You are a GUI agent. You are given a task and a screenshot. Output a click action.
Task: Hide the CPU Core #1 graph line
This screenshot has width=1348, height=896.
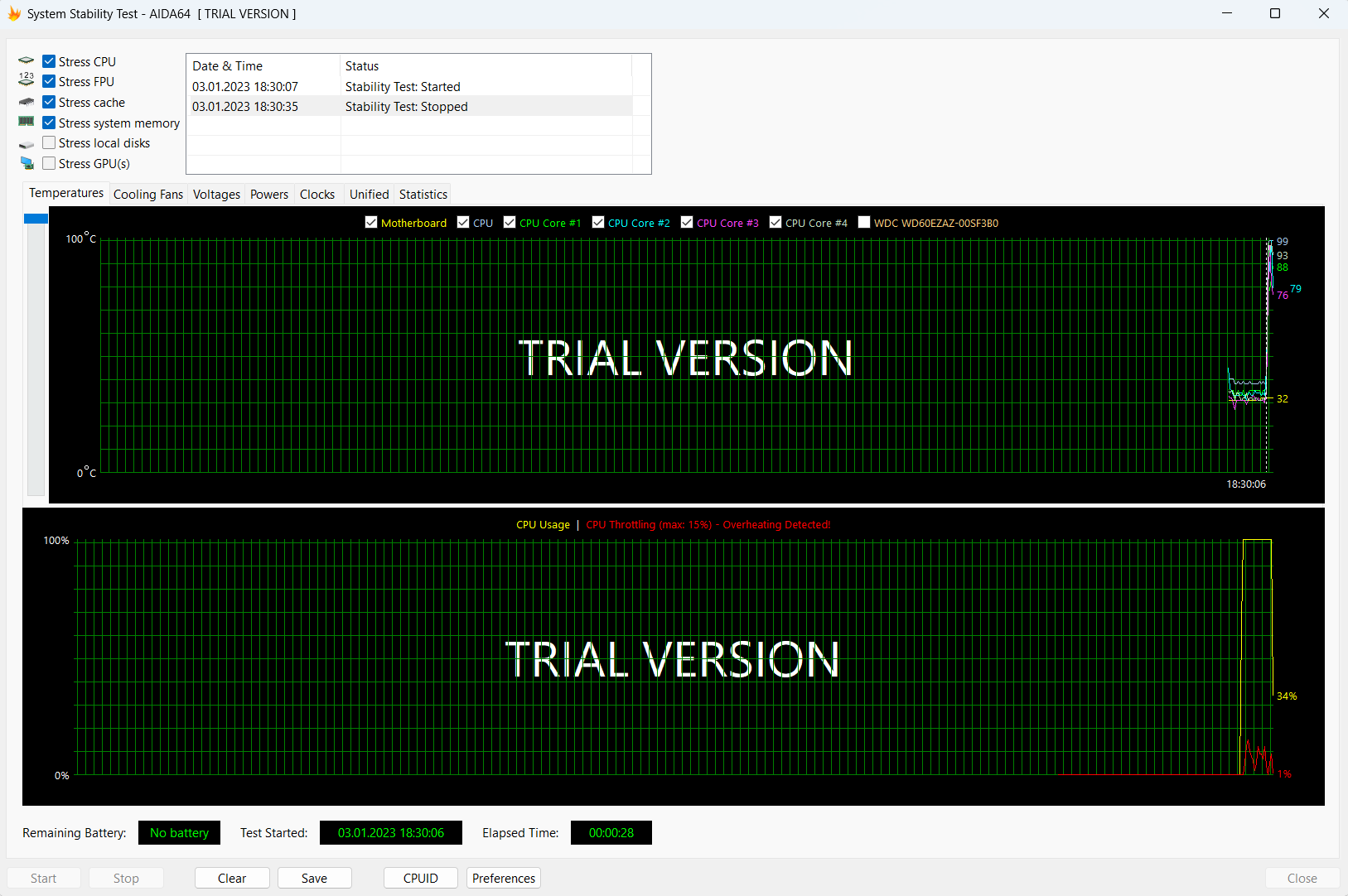[510, 222]
